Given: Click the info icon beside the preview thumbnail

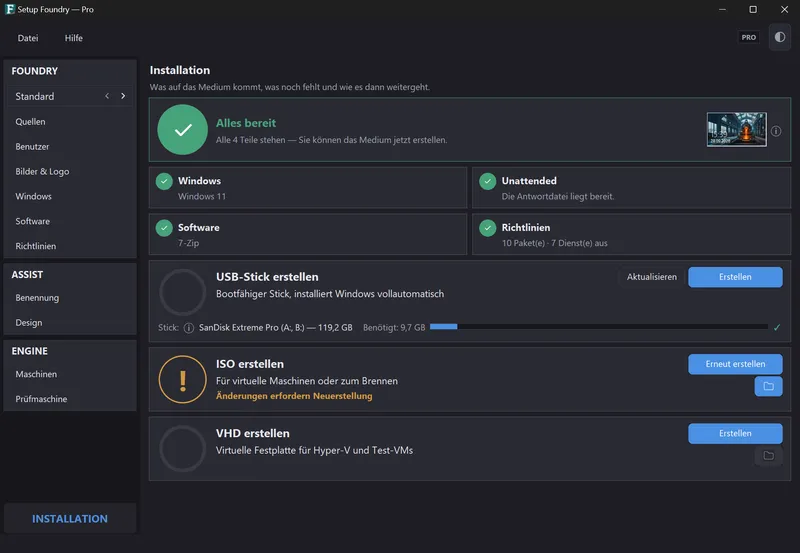Looking at the screenshot, I should point(776,131).
